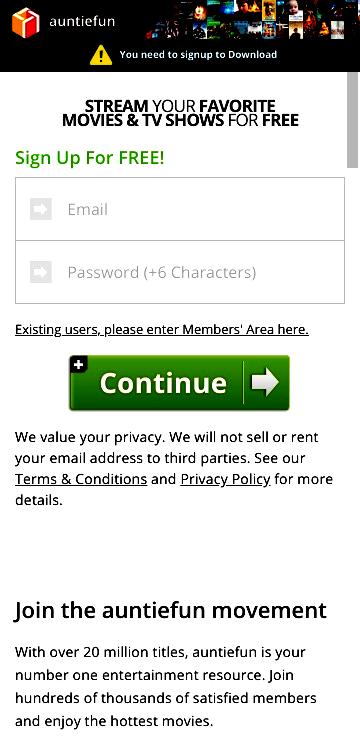
Task: Click the 20 million titles description paragraph
Action: pos(167,687)
